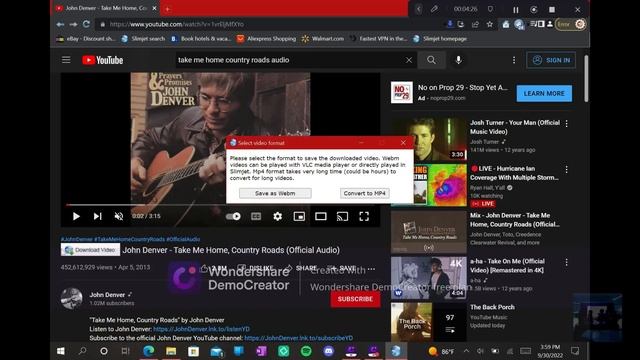Open Mix - John Denver playlist title

514,220
